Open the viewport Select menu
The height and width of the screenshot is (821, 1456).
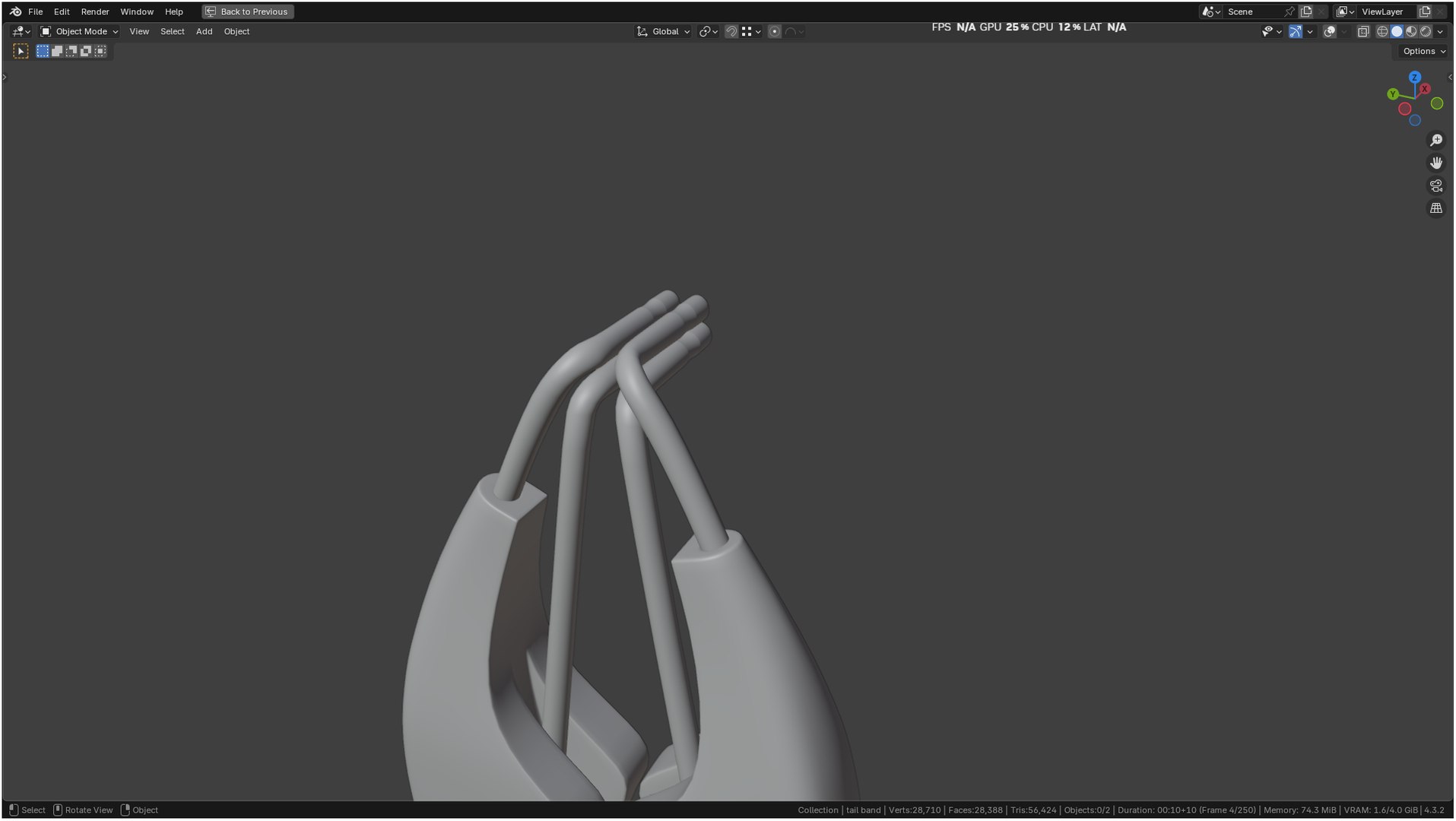click(173, 31)
